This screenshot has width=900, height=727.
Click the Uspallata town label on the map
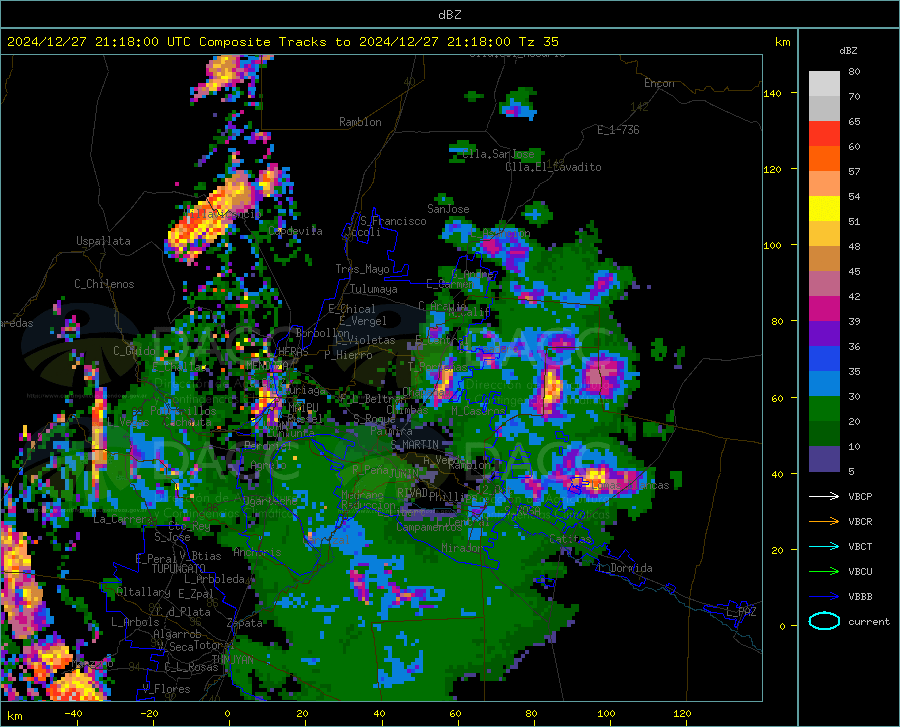[103, 241]
